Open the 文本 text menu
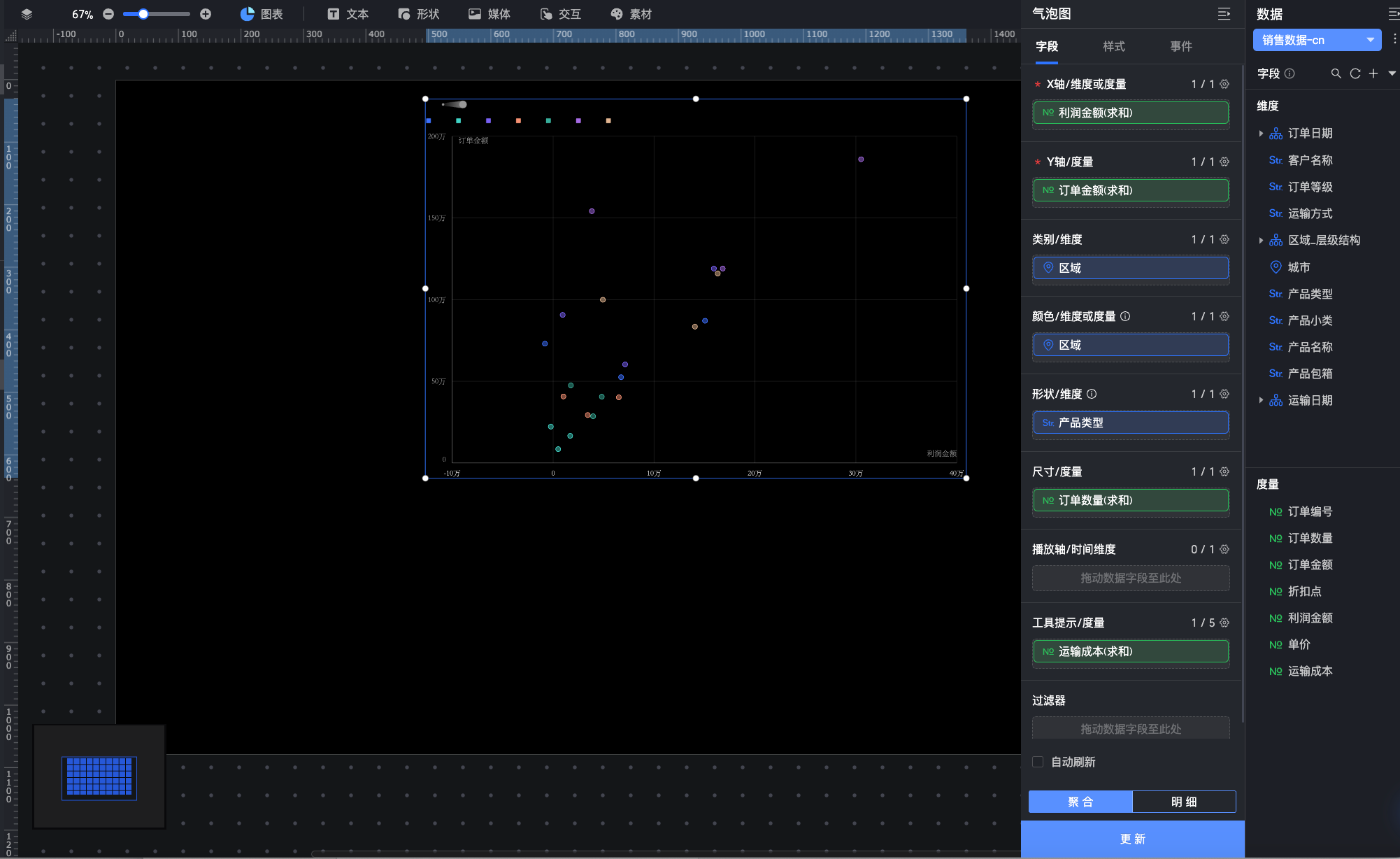Viewport: 1400px width, 859px height. click(348, 14)
